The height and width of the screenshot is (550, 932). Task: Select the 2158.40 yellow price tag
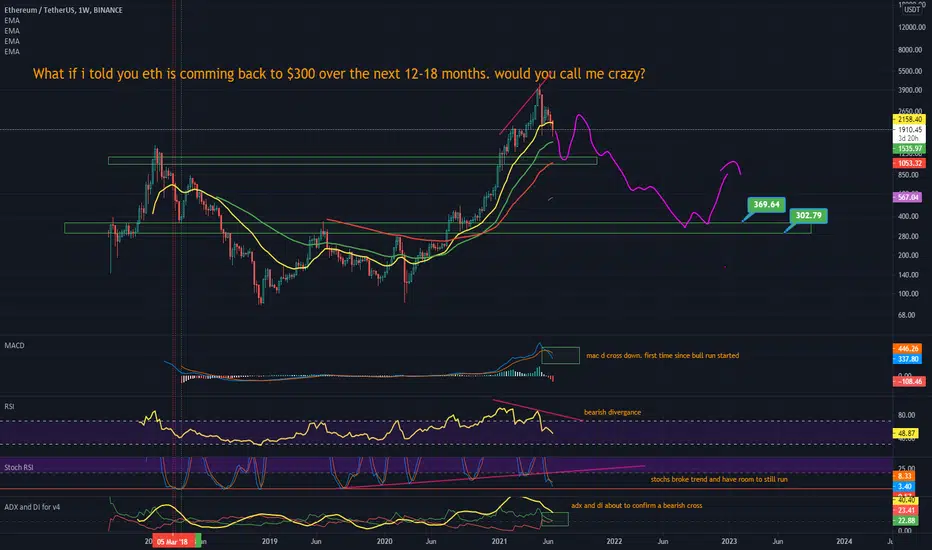tap(909, 120)
